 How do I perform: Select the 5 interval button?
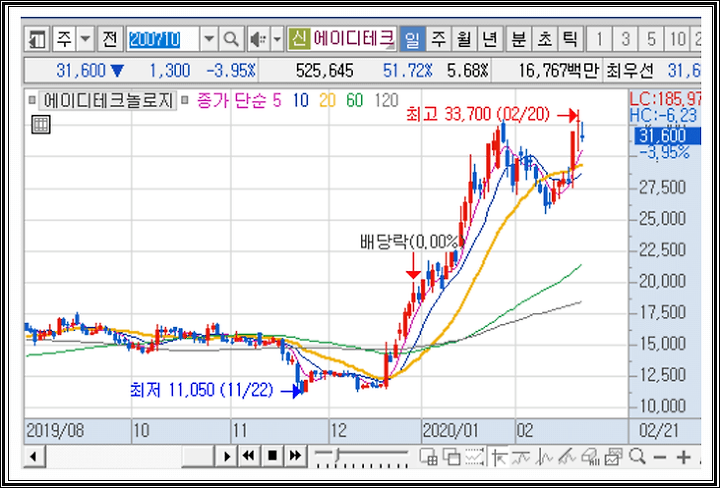(x=651, y=40)
